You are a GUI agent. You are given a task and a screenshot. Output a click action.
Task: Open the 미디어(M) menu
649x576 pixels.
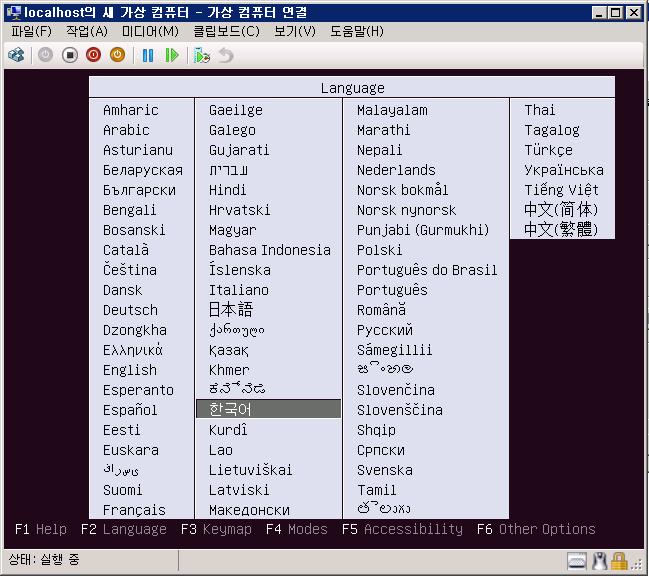pyautogui.click(x=150, y=31)
